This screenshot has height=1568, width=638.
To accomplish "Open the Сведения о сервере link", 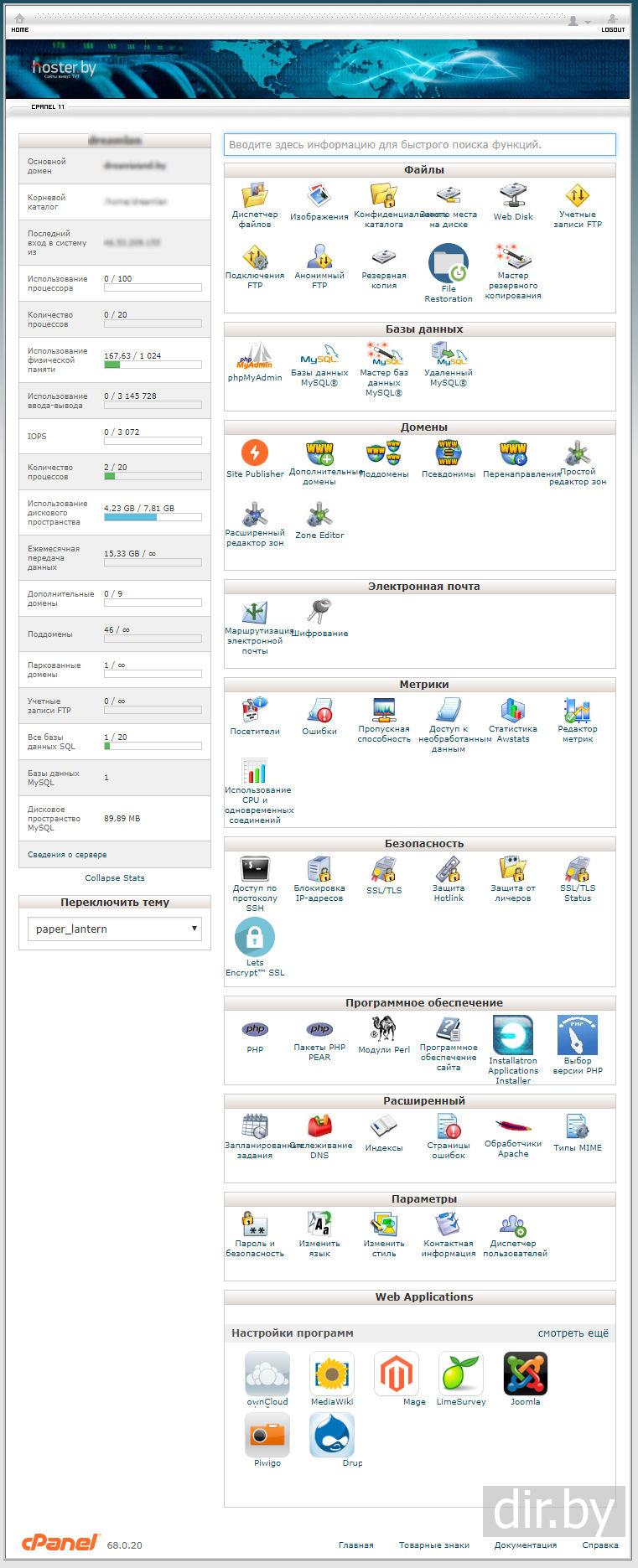I will tap(67, 854).
